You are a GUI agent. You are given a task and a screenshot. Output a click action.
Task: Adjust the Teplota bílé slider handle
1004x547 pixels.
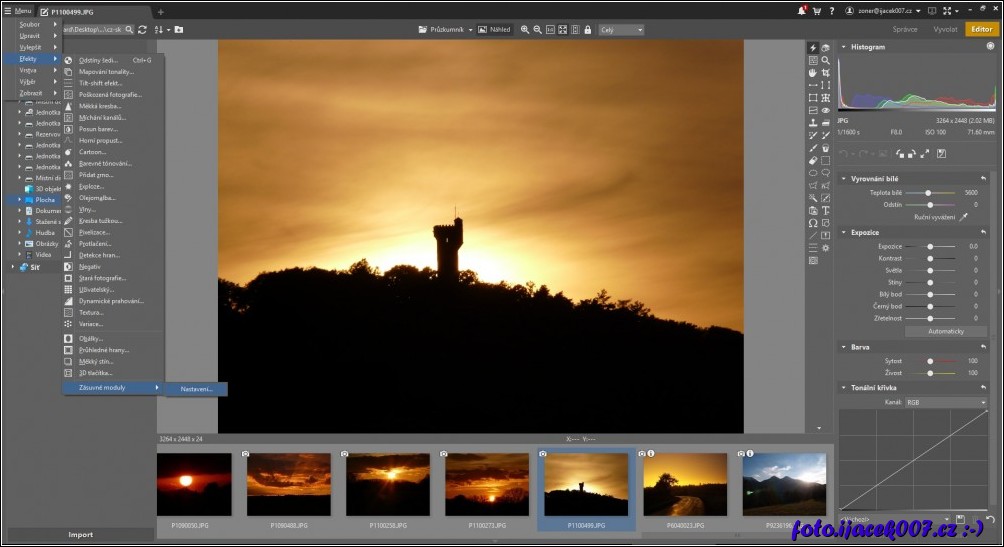(x=929, y=192)
